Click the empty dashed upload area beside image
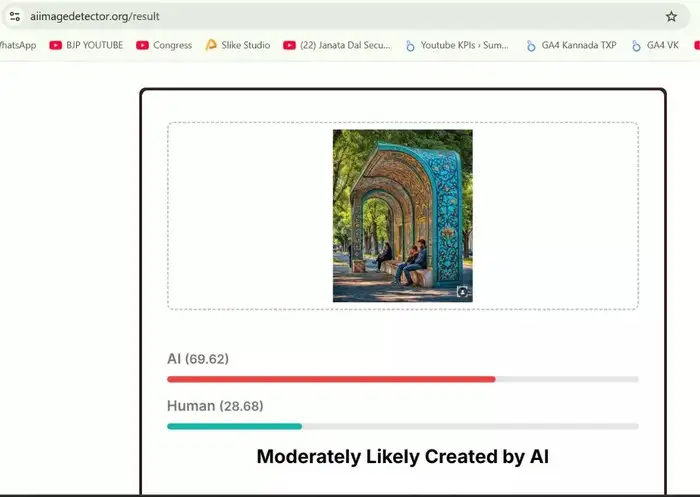The image size is (700, 497). click(555, 215)
